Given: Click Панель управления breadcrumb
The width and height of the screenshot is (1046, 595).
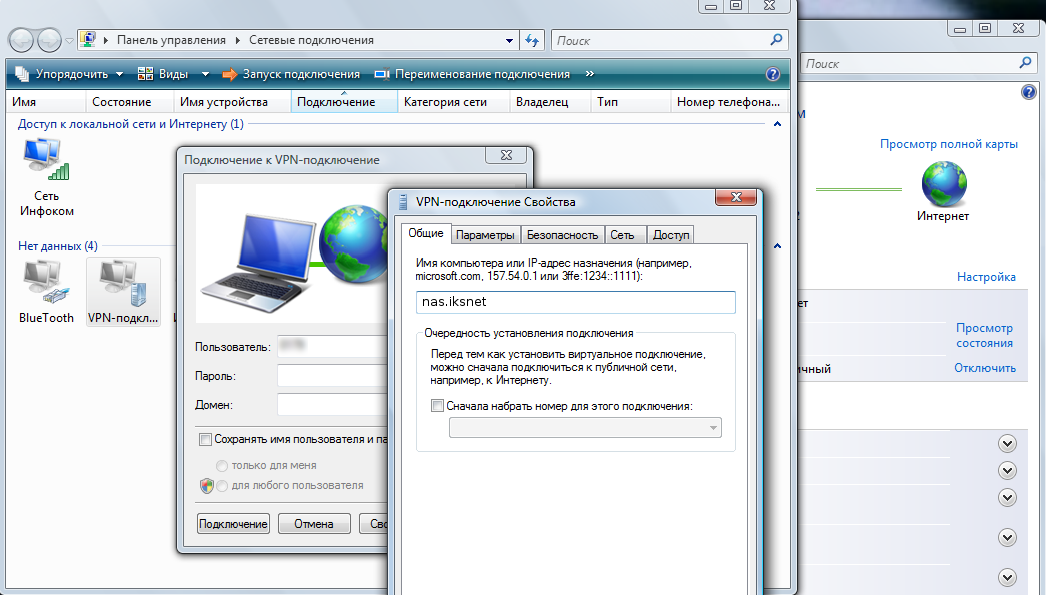Looking at the screenshot, I should (x=171, y=40).
